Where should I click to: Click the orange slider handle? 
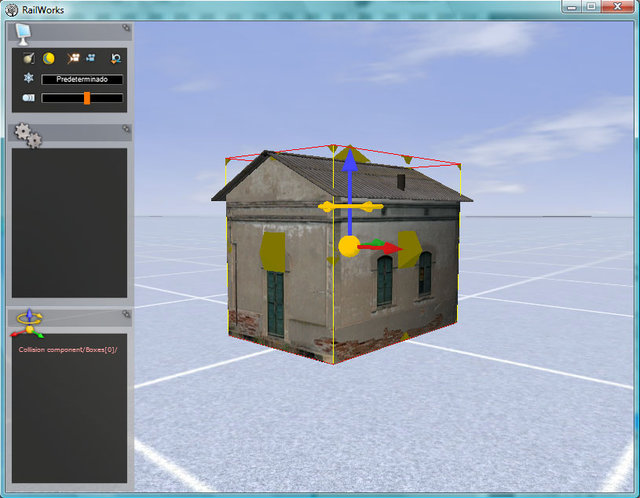click(87, 98)
